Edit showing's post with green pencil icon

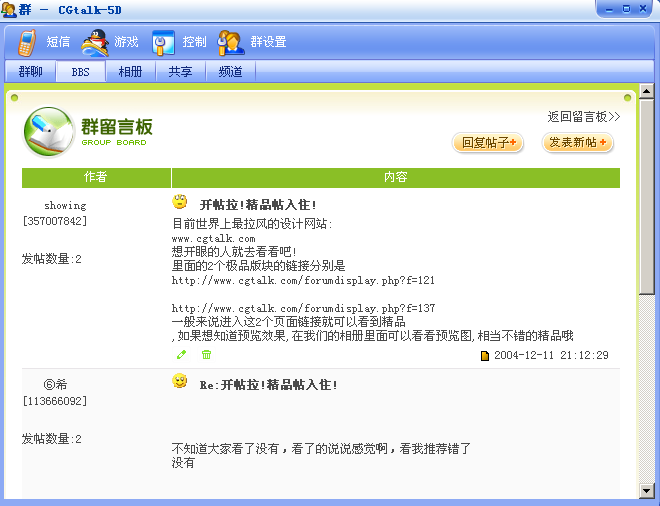pyautogui.click(x=181, y=354)
